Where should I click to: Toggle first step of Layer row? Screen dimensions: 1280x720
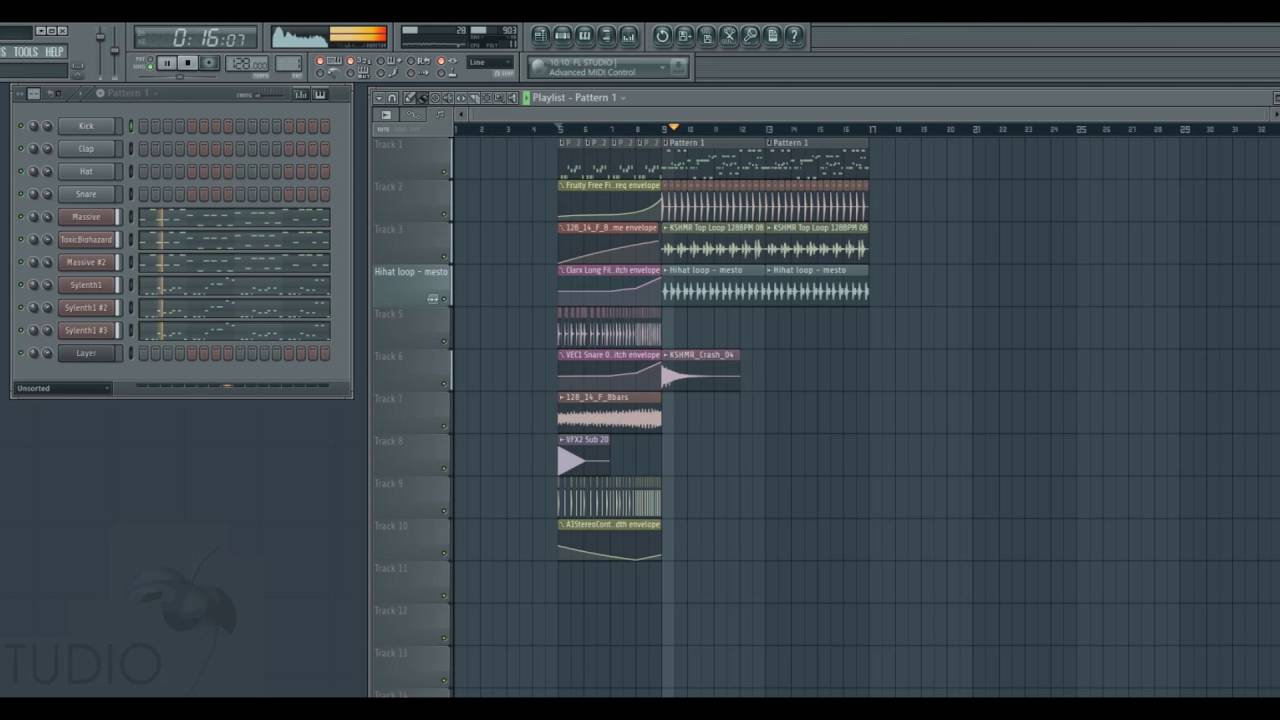pyautogui.click(x=144, y=353)
